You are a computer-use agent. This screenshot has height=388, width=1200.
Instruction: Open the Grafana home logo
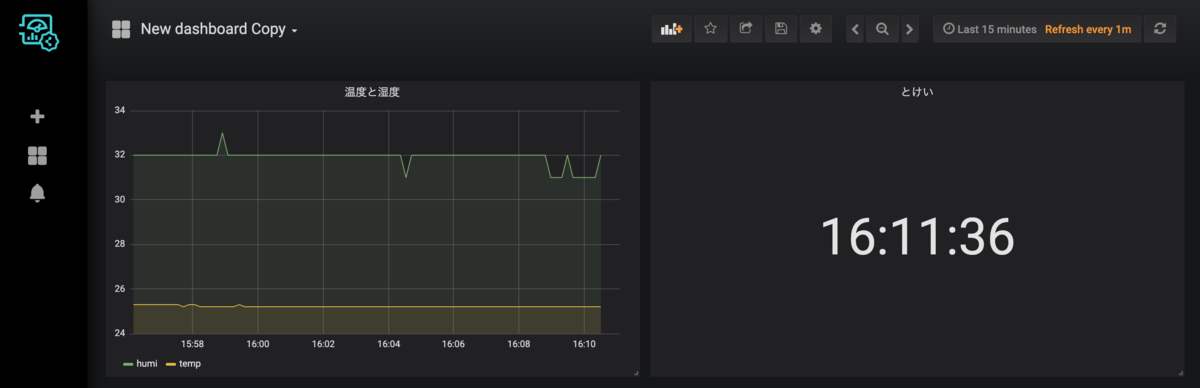[38, 32]
